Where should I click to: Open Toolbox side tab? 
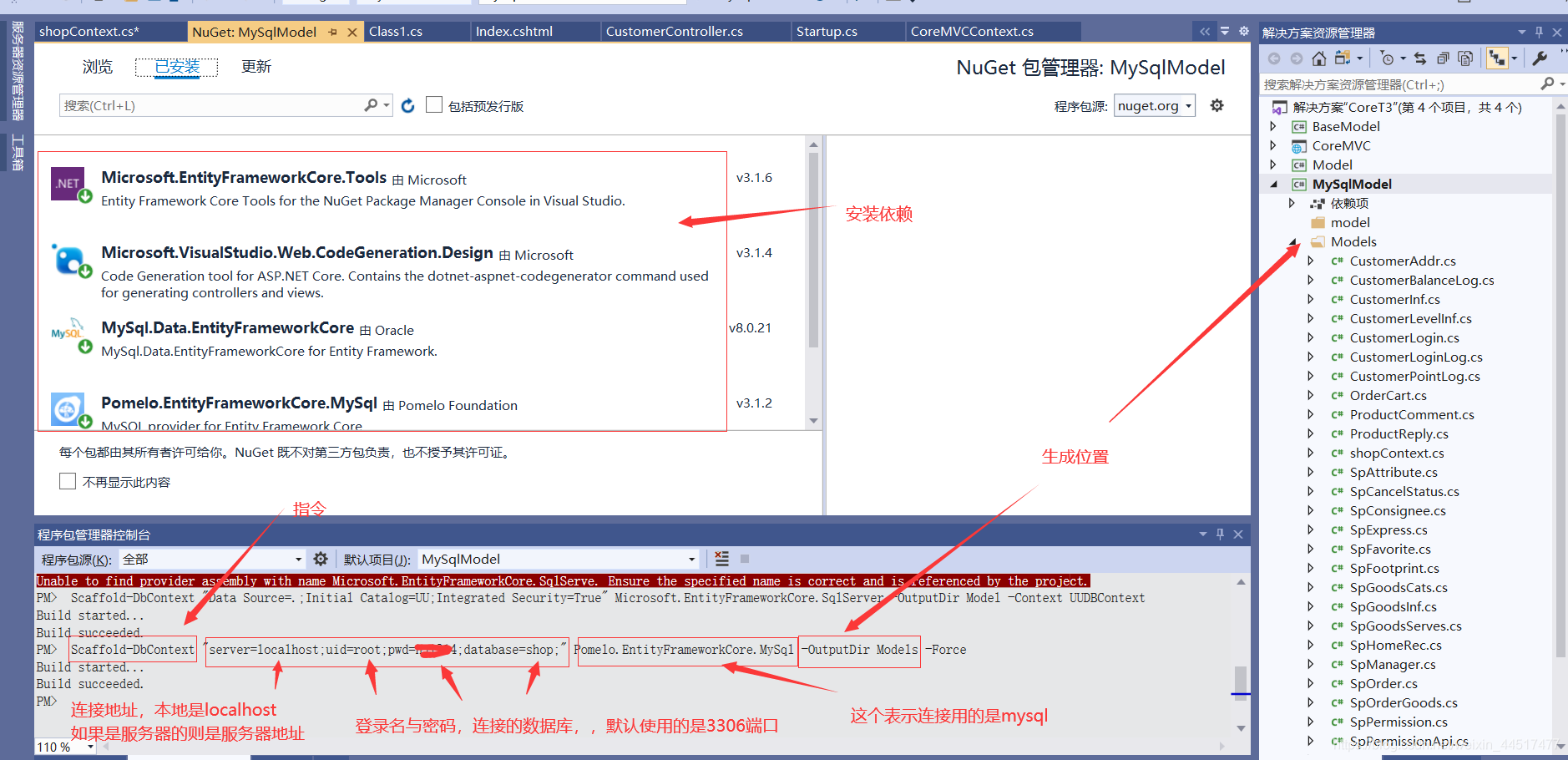pyautogui.click(x=17, y=152)
